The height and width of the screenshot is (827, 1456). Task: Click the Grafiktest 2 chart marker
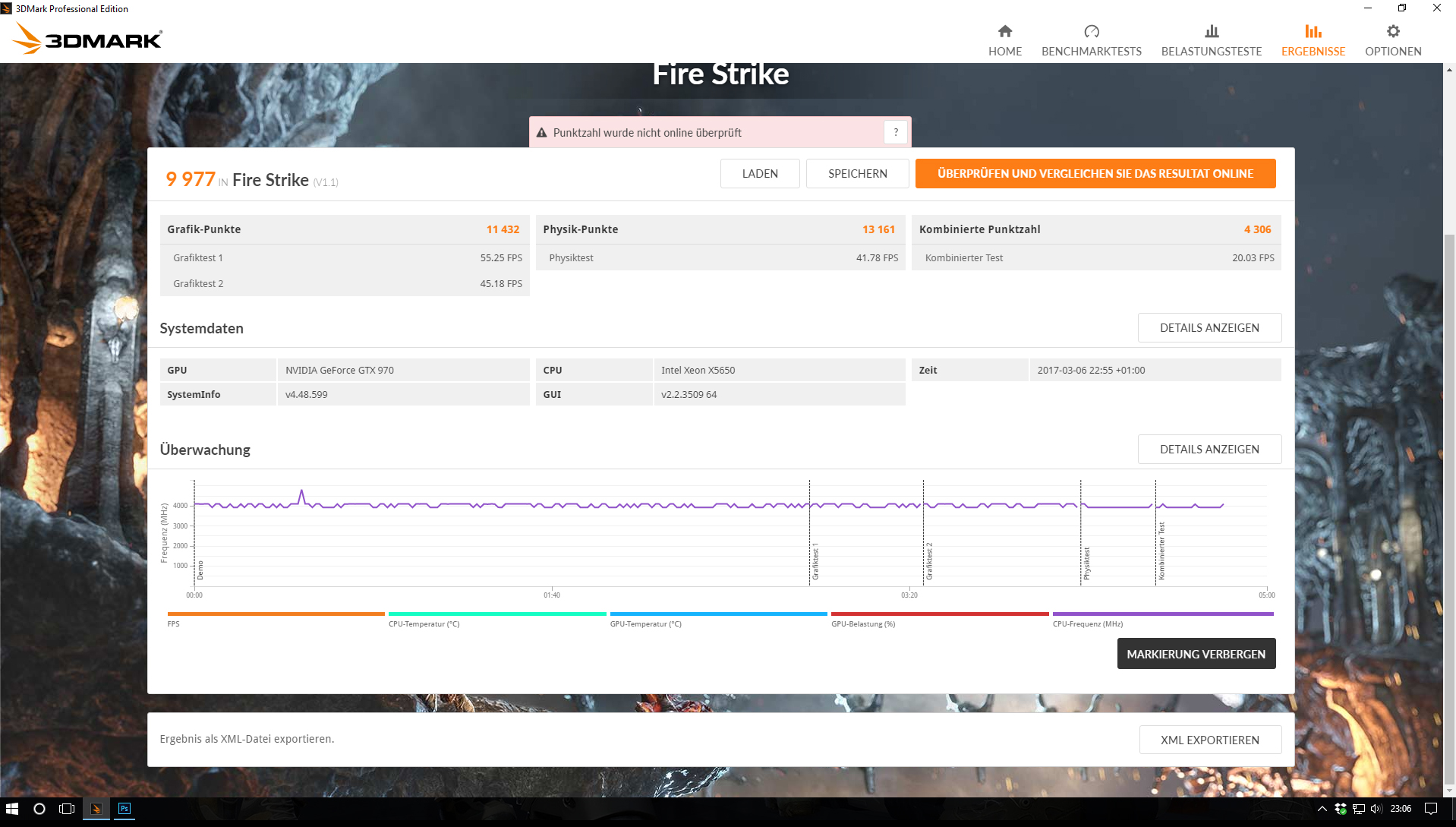click(x=929, y=562)
